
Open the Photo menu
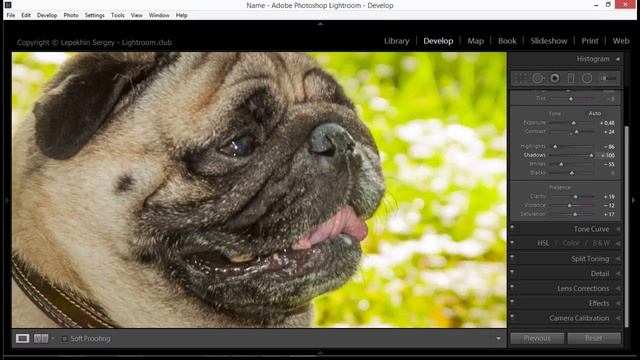(71, 15)
